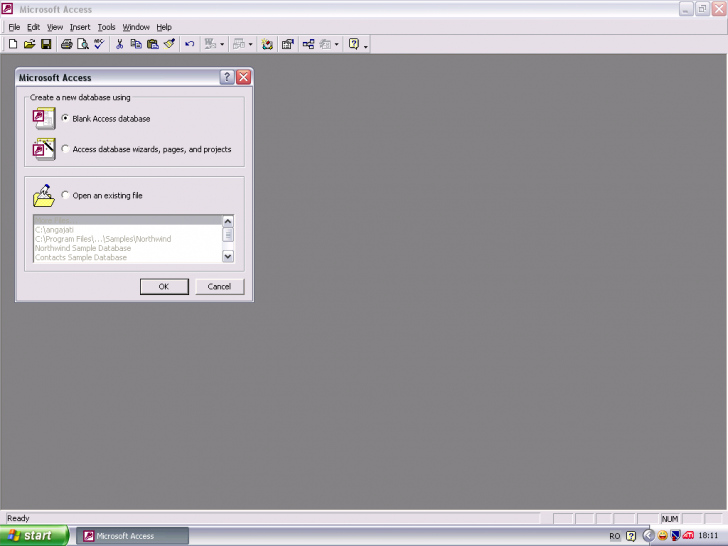
Task: Click the file list scrollbar down arrow
Action: (x=228, y=256)
